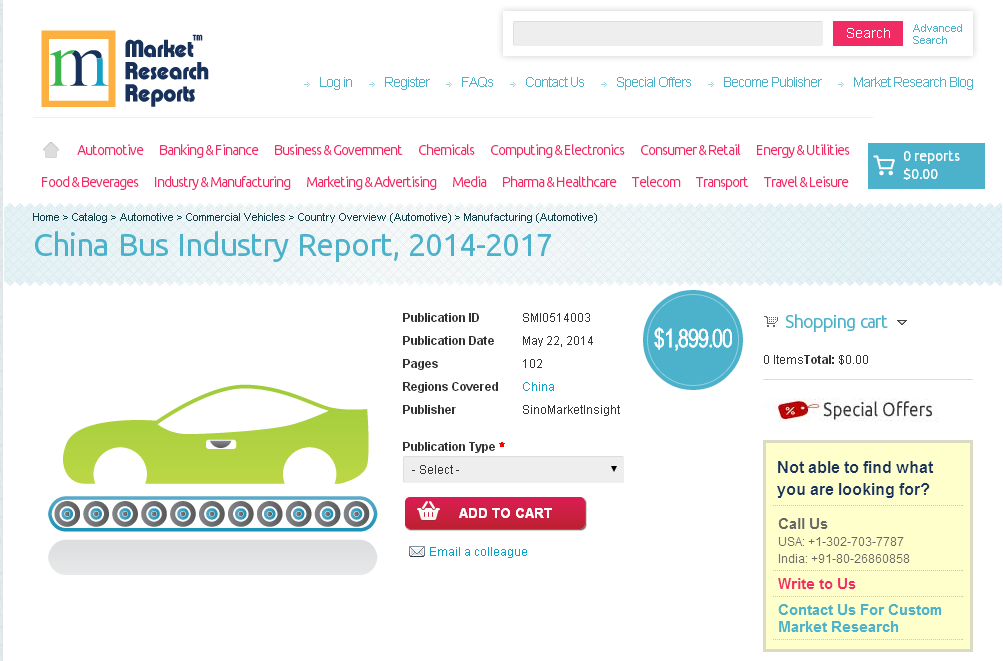Image resolution: width=1003 pixels, height=661 pixels.
Task: Select the Telecom category
Action: coord(656,182)
